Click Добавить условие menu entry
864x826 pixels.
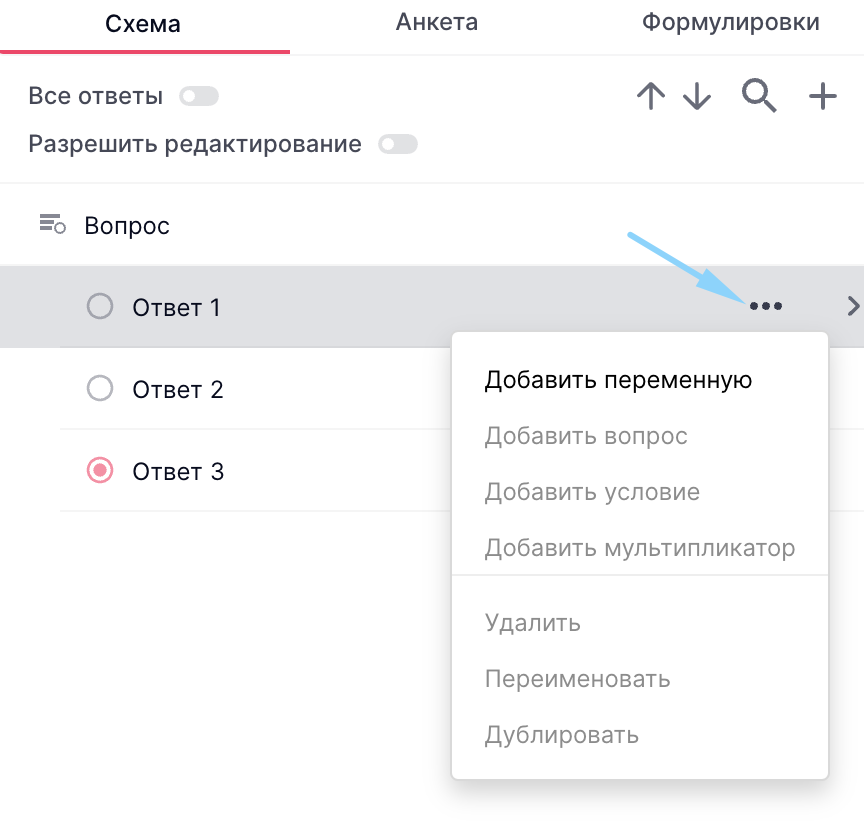(x=592, y=492)
